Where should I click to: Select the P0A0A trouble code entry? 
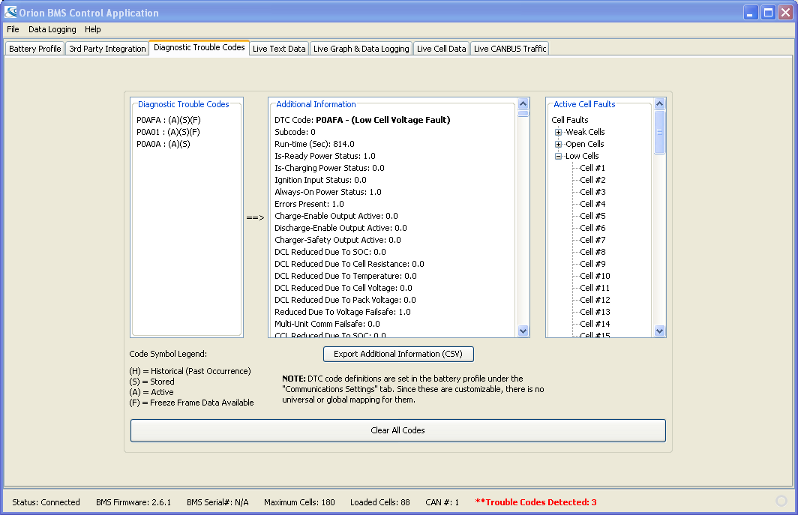(163, 145)
